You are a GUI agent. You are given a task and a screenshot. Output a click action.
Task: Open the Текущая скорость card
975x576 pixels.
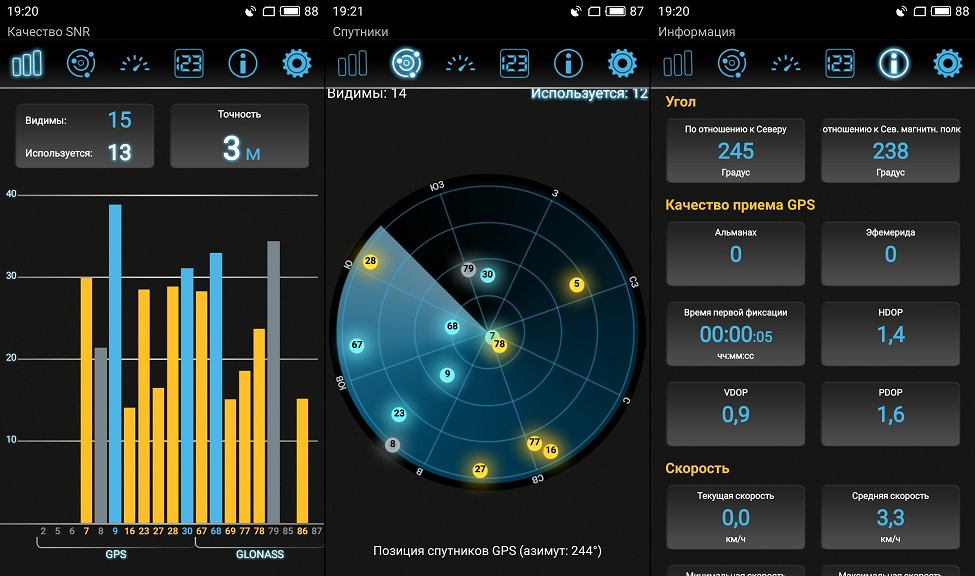[x=736, y=518]
